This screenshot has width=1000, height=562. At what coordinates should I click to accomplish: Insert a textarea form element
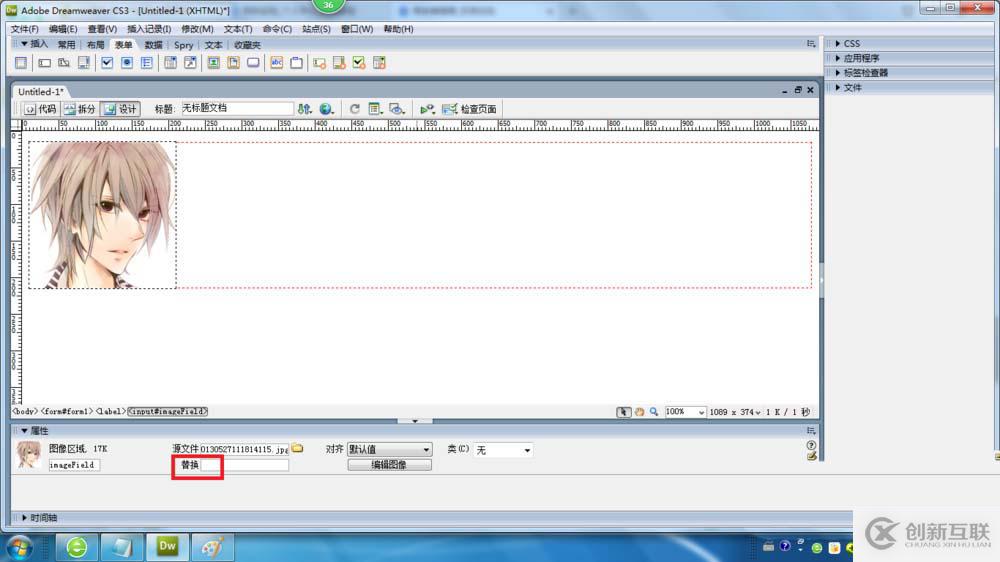tap(84, 63)
